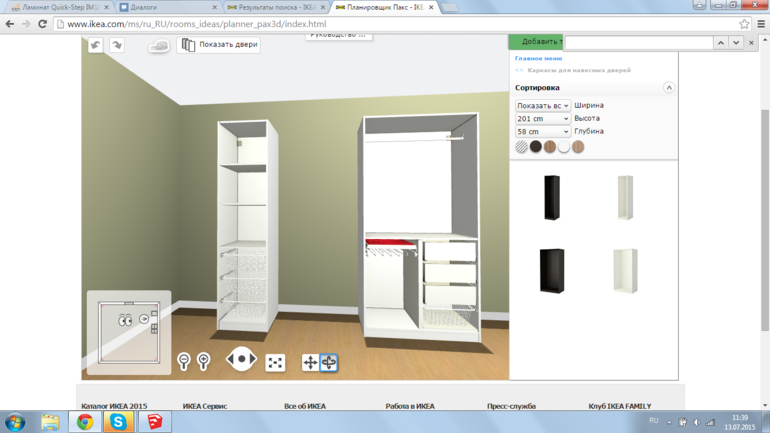Select the 3D orbit rotate tool

tap(329, 362)
